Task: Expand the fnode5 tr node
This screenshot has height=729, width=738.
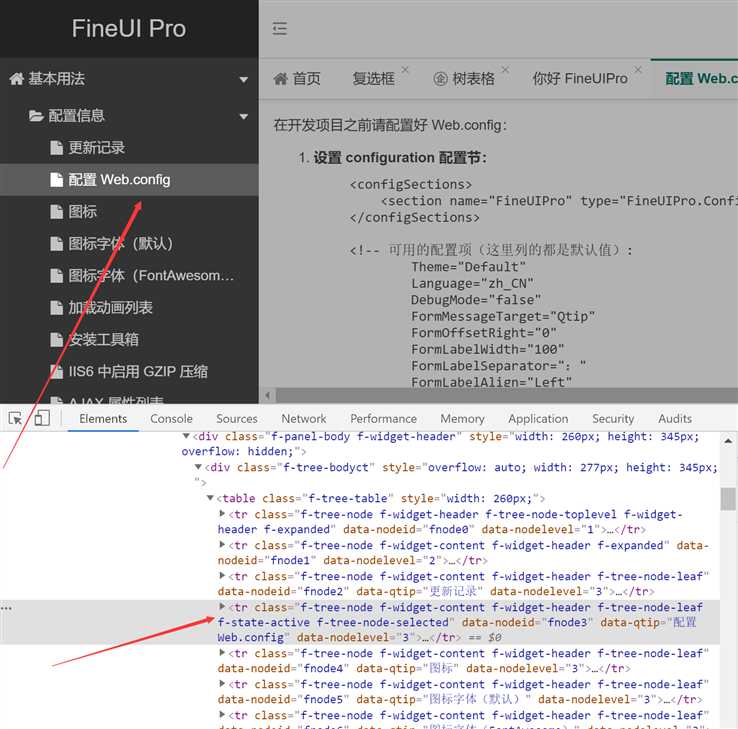Action: [222, 683]
